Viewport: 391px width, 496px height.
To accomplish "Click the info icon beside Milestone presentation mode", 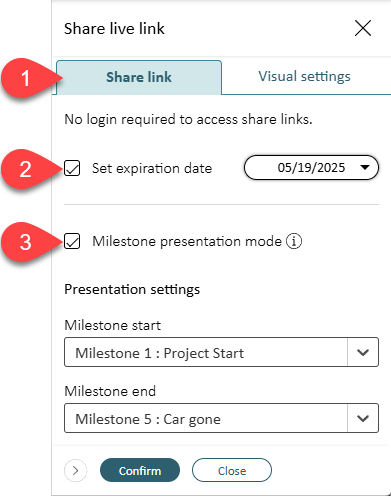I will tap(294, 241).
